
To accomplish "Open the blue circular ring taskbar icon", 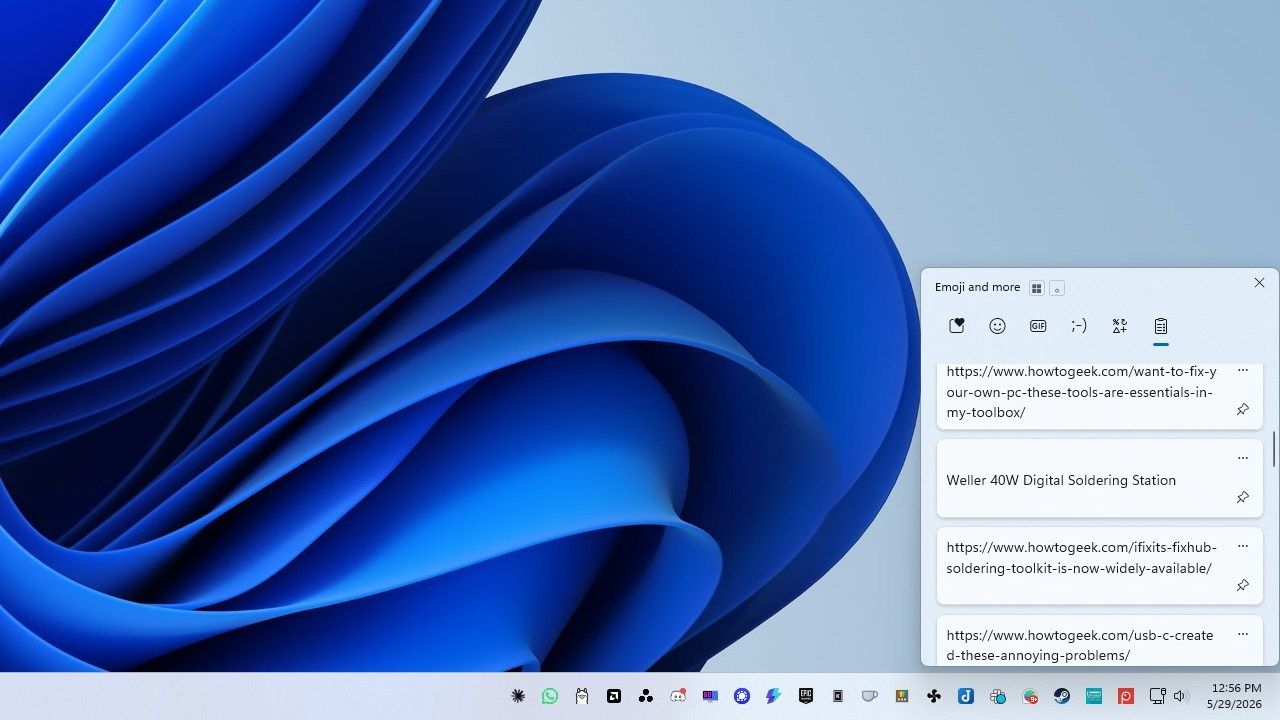I will point(742,696).
